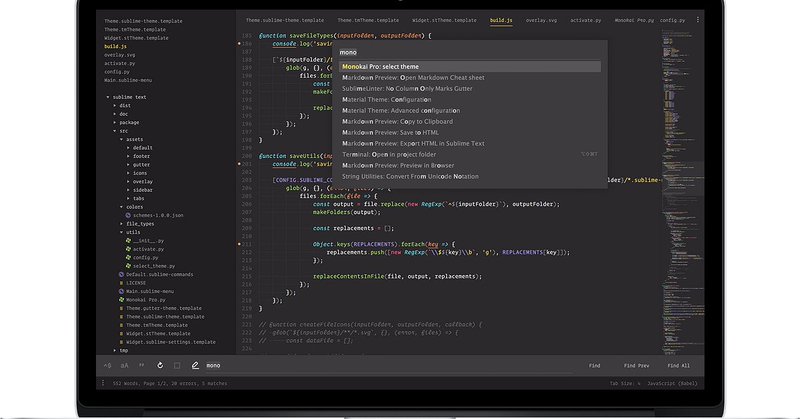Screen dimensions: 800x419
Task: Open overlay.svg in open files list
Action: [119, 55]
